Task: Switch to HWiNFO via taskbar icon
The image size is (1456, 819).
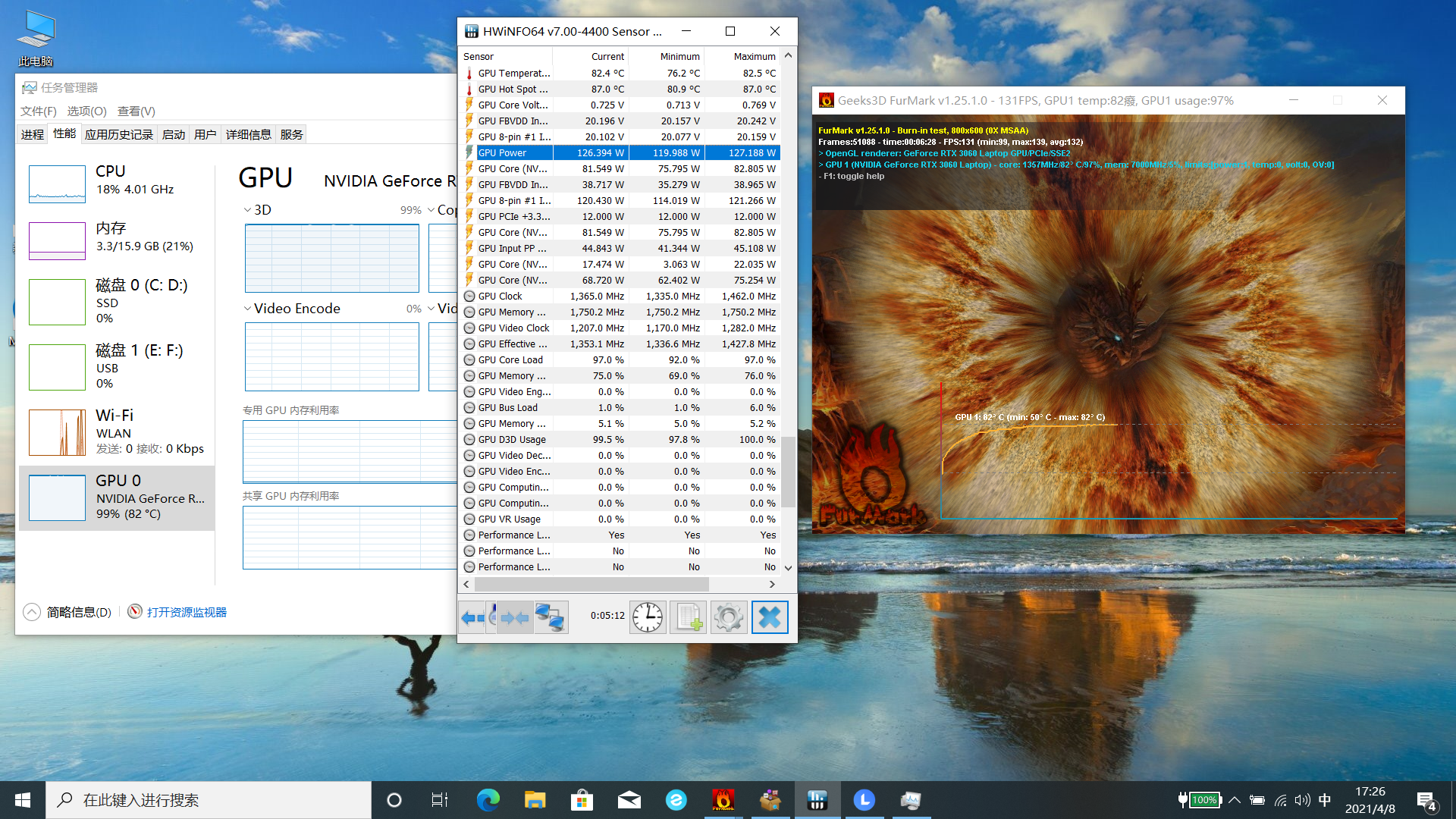Action: tap(817, 800)
